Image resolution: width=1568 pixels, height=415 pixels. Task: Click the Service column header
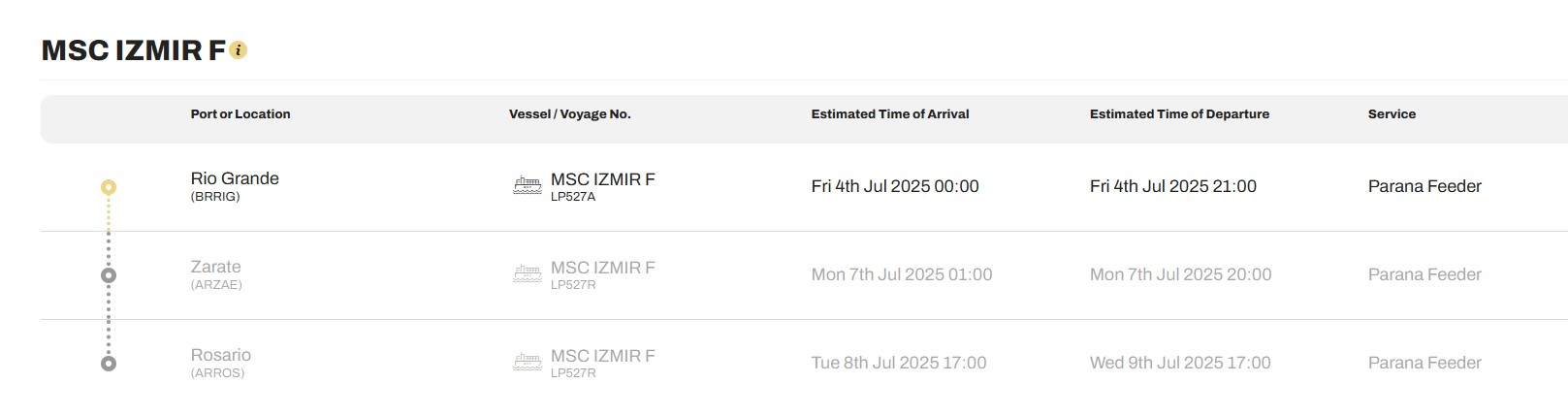coord(1391,114)
